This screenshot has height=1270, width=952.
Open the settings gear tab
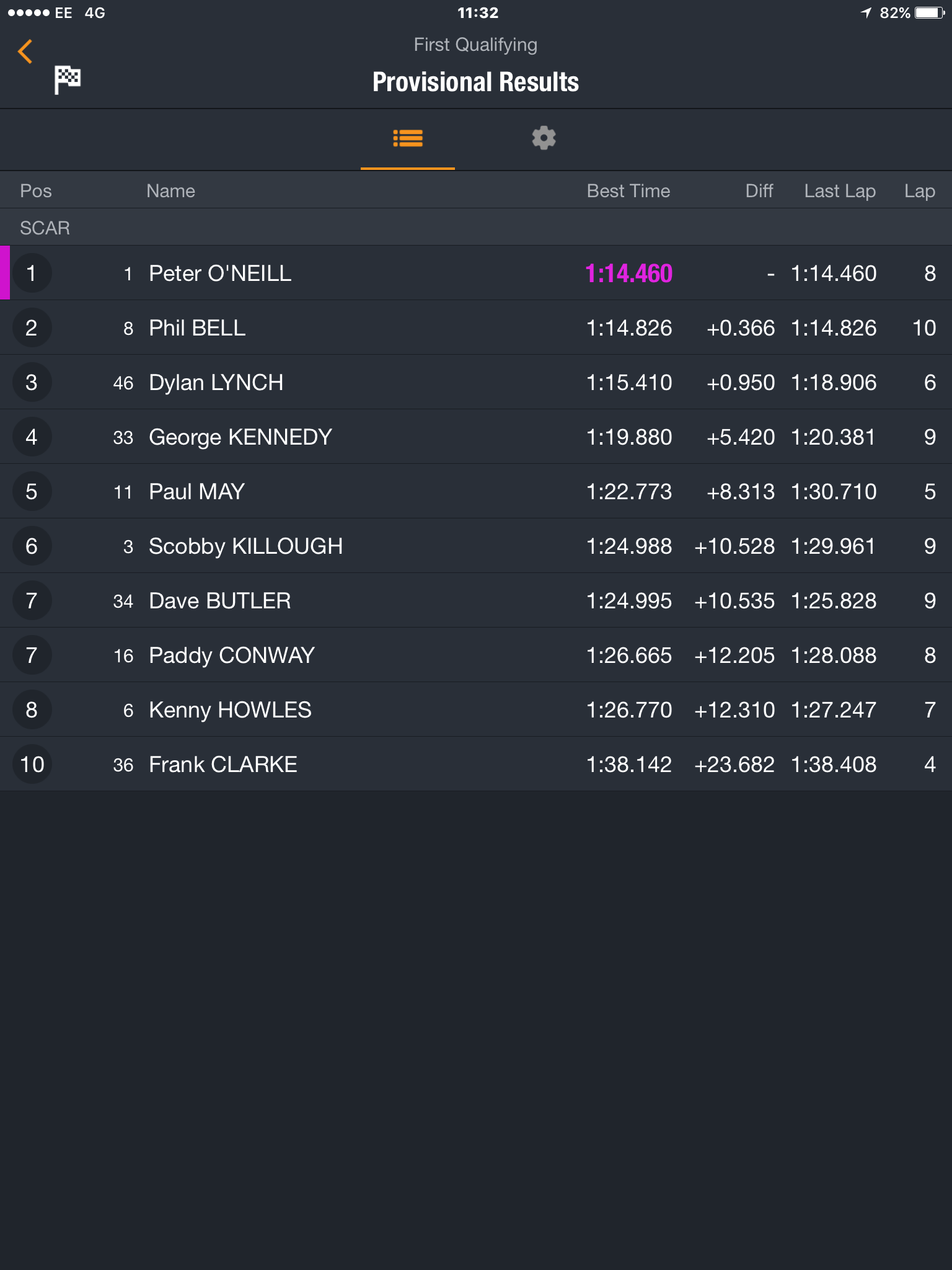tap(544, 138)
